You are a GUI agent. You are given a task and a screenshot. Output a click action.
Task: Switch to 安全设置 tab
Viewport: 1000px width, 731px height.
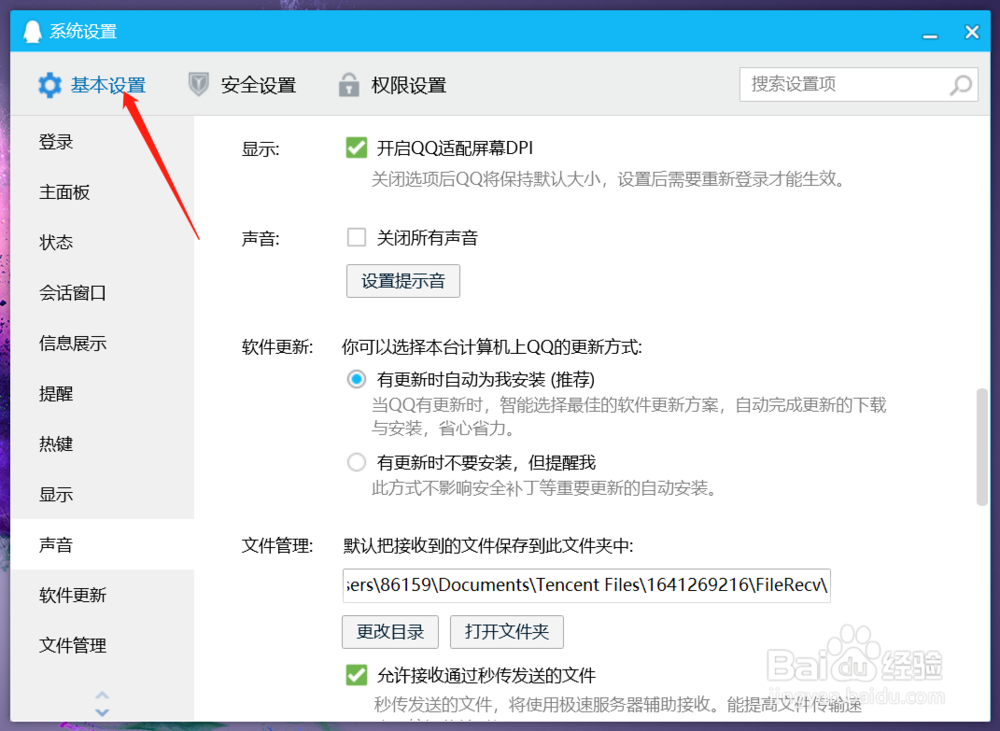click(242, 85)
